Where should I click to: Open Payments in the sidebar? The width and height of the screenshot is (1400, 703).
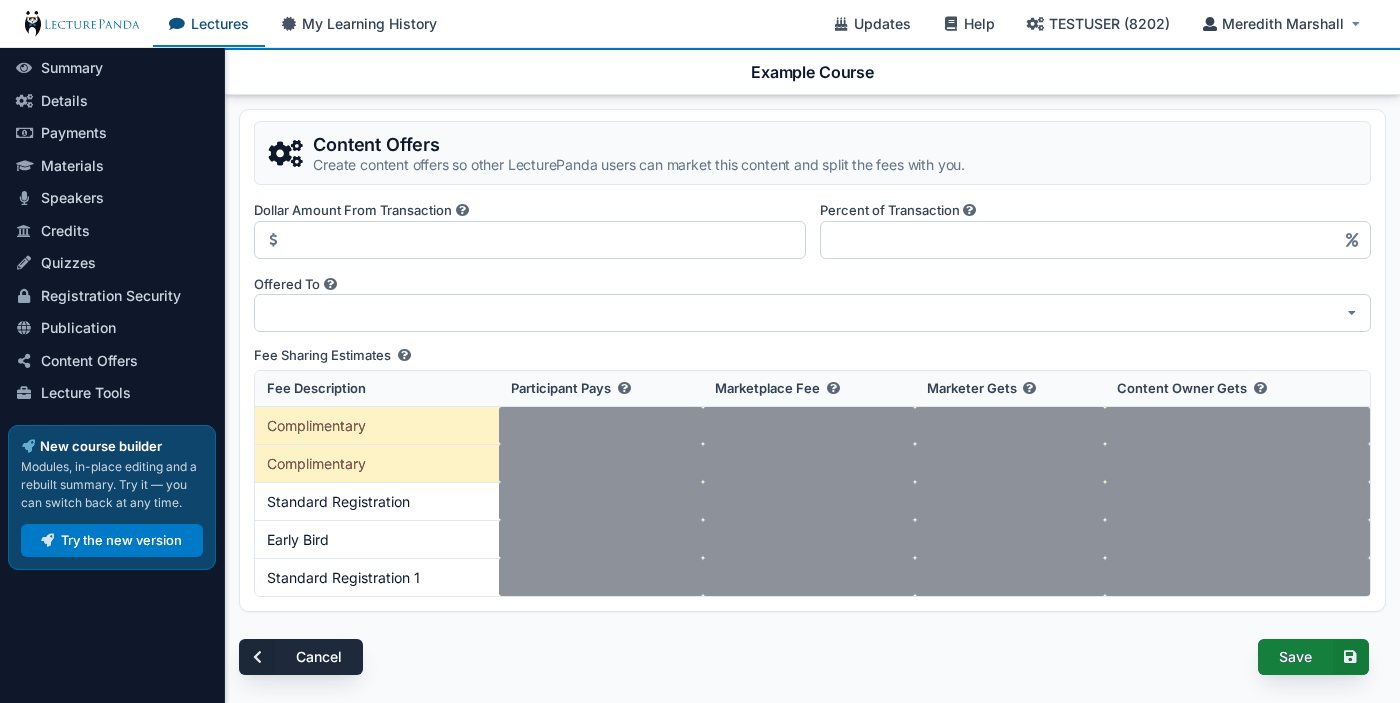pyautogui.click(x=112, y=133)
